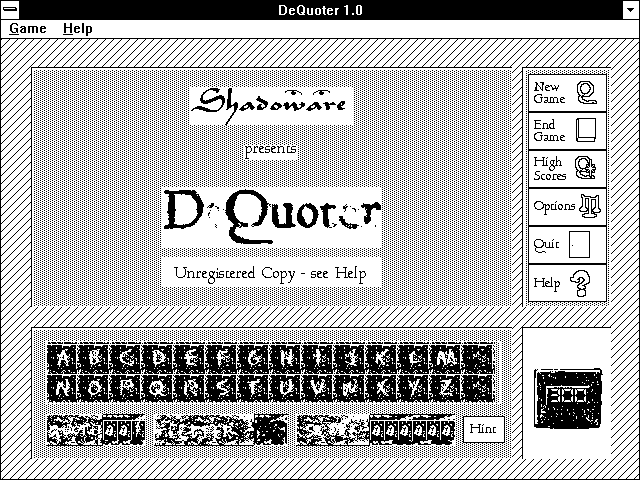Click the 300 timer display
The width and height of the screenshot is (640, 480).
[x=568, y=398]
